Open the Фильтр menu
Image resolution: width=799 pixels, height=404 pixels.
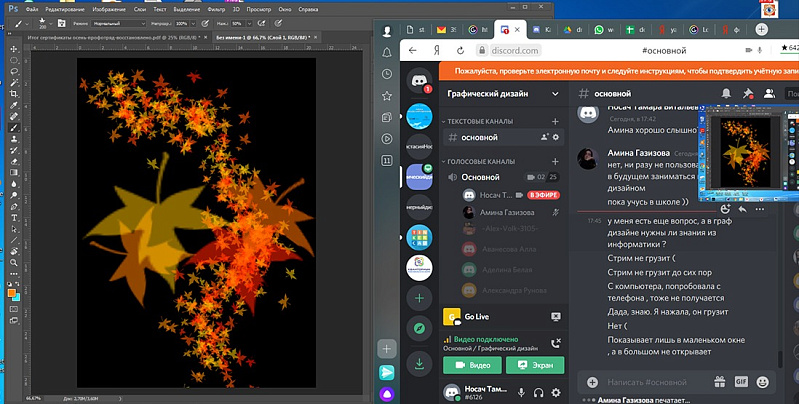[216, 10]
